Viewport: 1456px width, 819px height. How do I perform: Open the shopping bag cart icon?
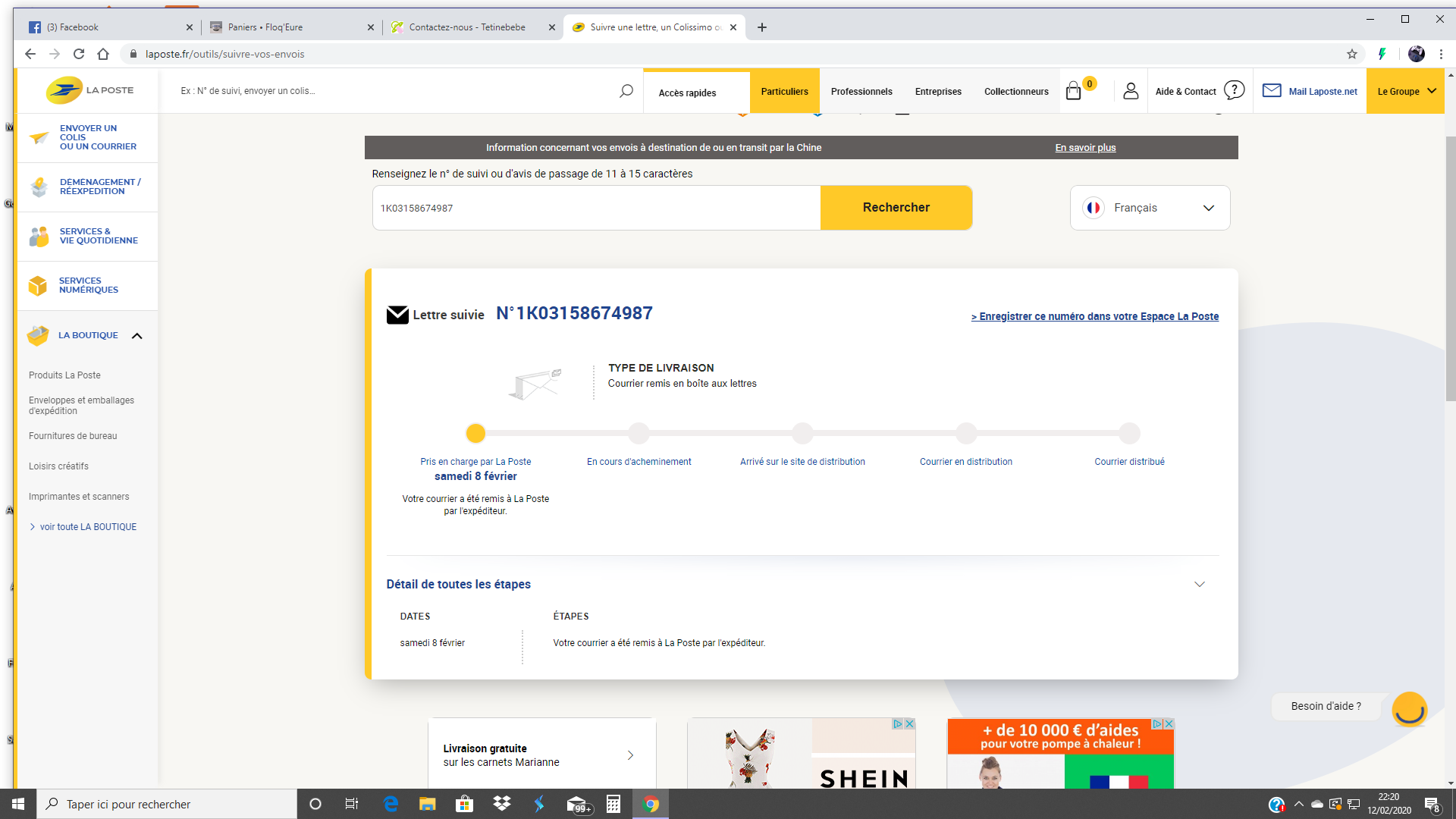(x=1073, y=92)
